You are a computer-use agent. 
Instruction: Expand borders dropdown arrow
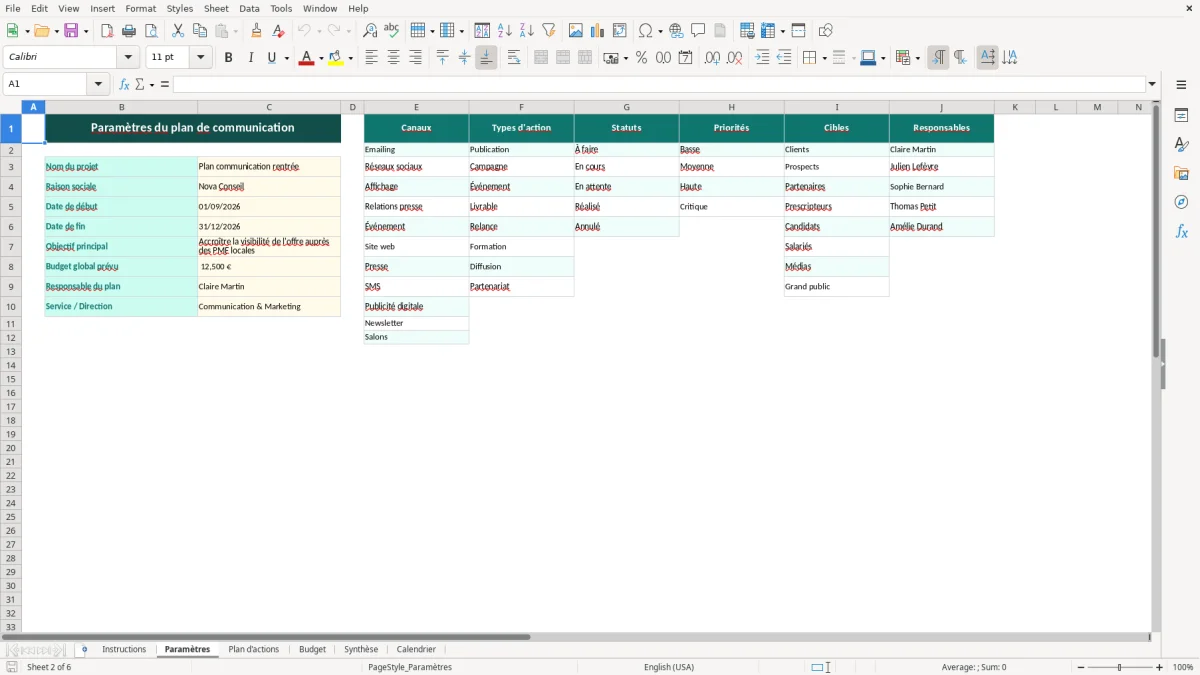[824, 58]
